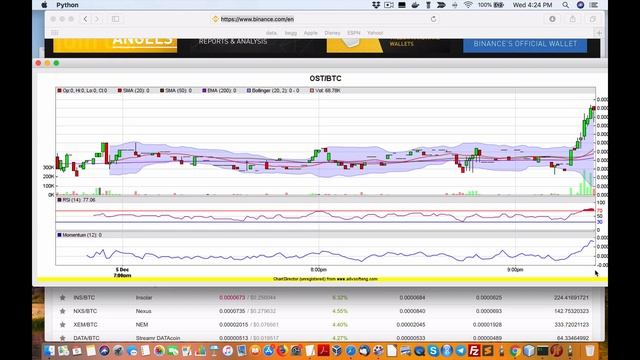Click the 9:00pm time axis marker
640x360 pixels.
click(x=515, y=269)
